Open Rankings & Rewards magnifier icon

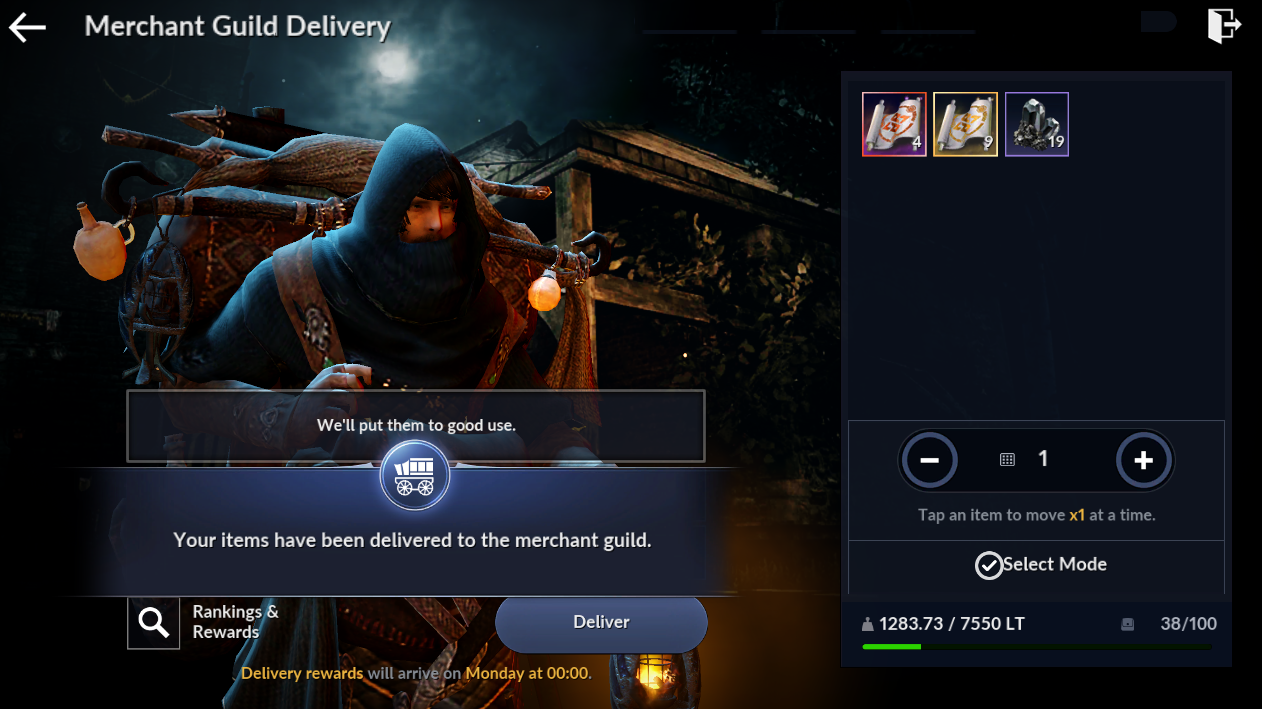point(153,622)
